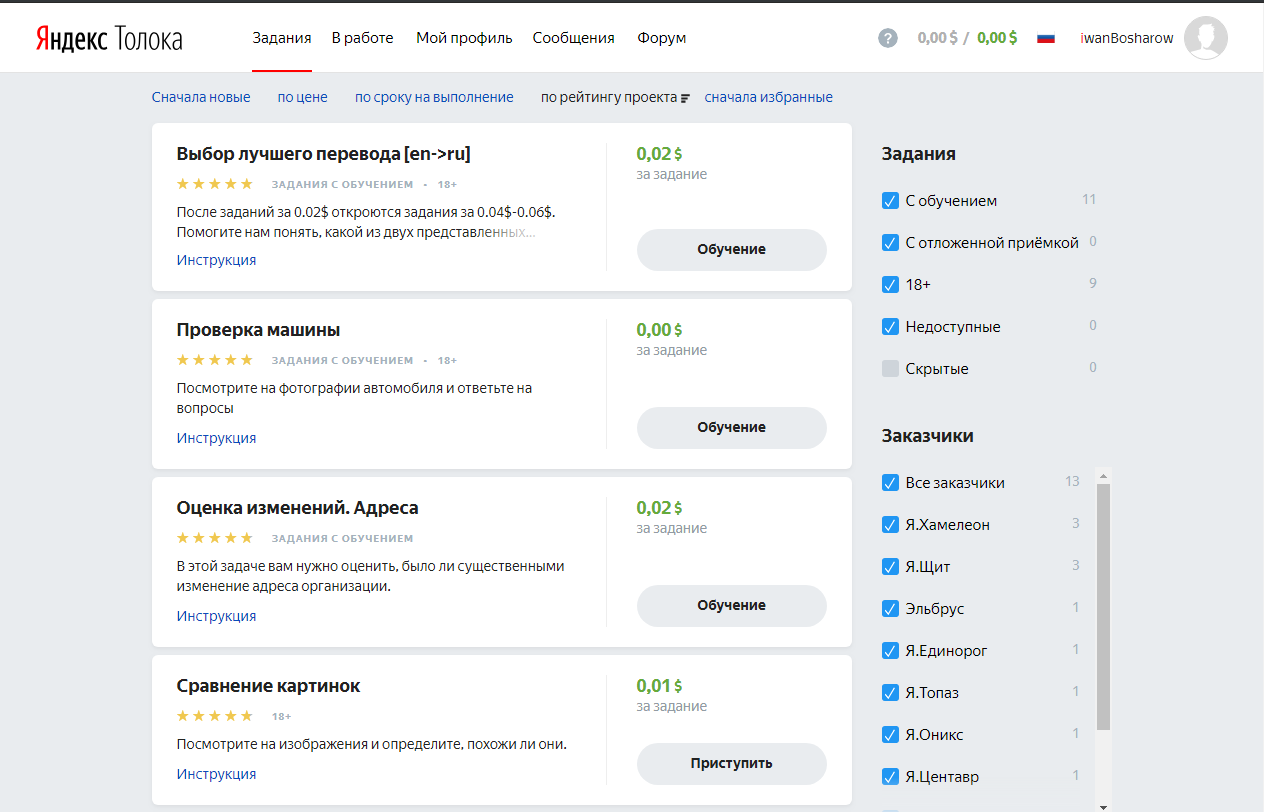Click the Russian flag language icon

1046,38
